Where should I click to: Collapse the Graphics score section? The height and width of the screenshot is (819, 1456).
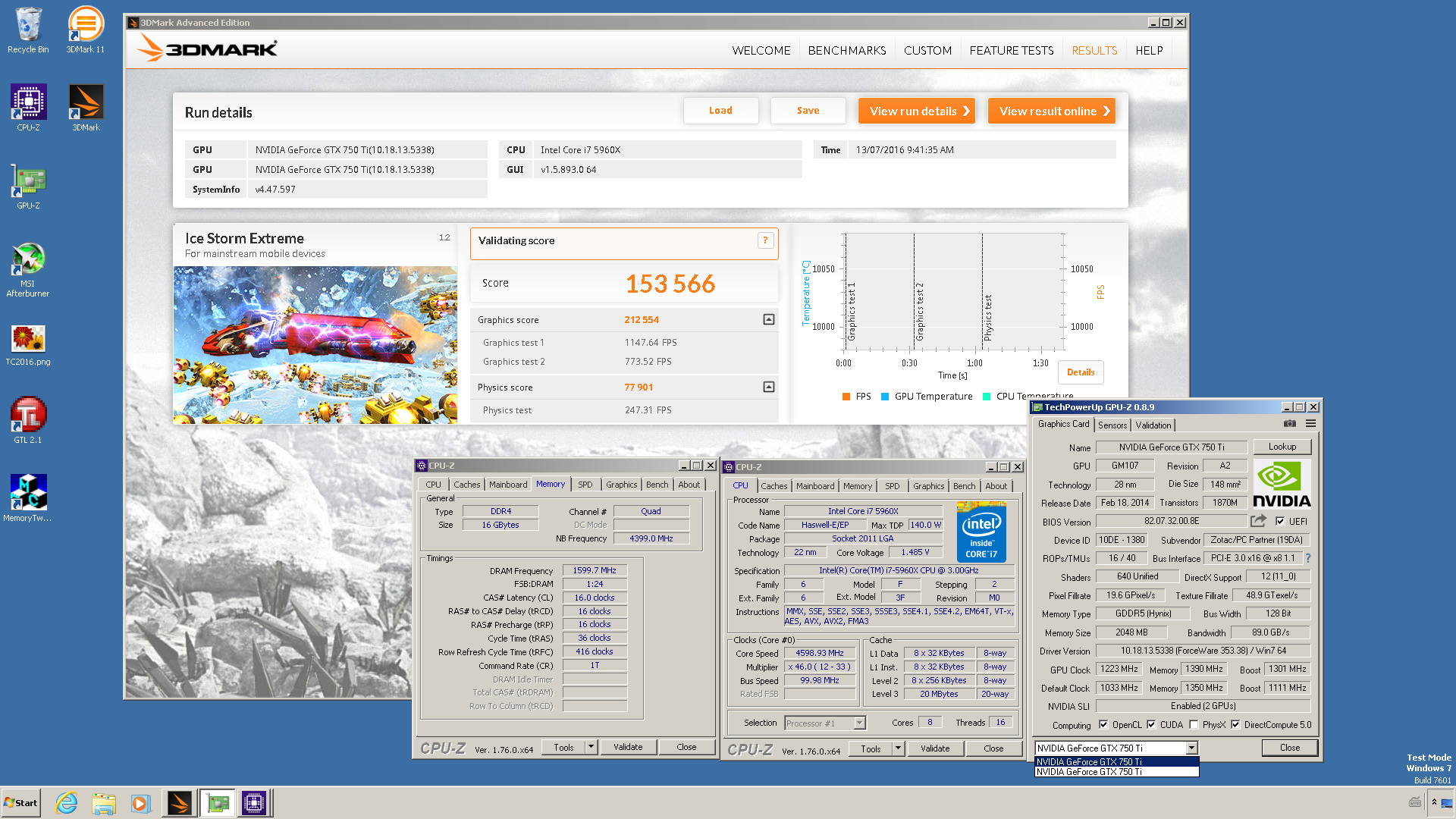768,319
